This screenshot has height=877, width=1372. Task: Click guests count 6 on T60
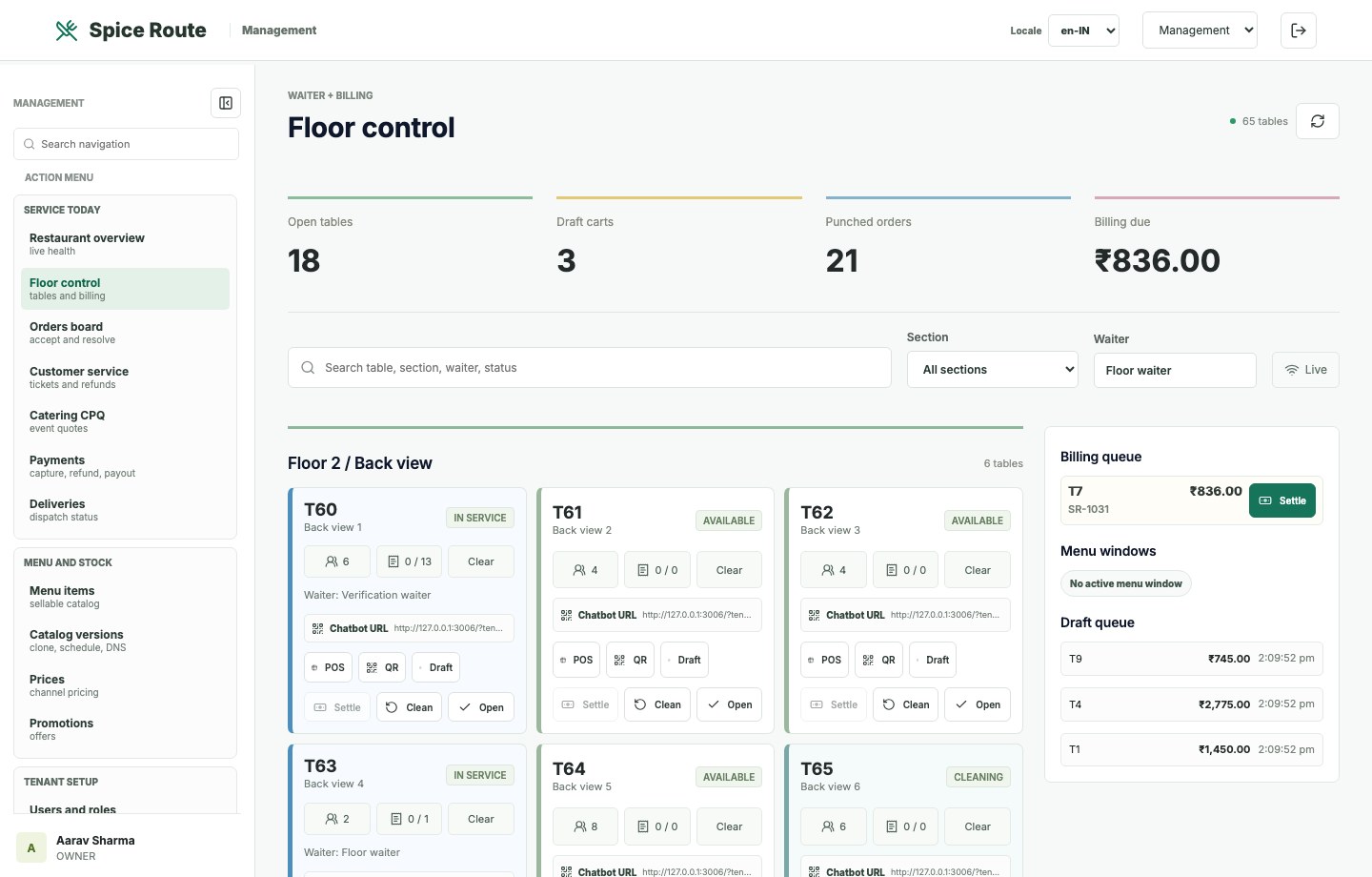click(x=337, y=561)
